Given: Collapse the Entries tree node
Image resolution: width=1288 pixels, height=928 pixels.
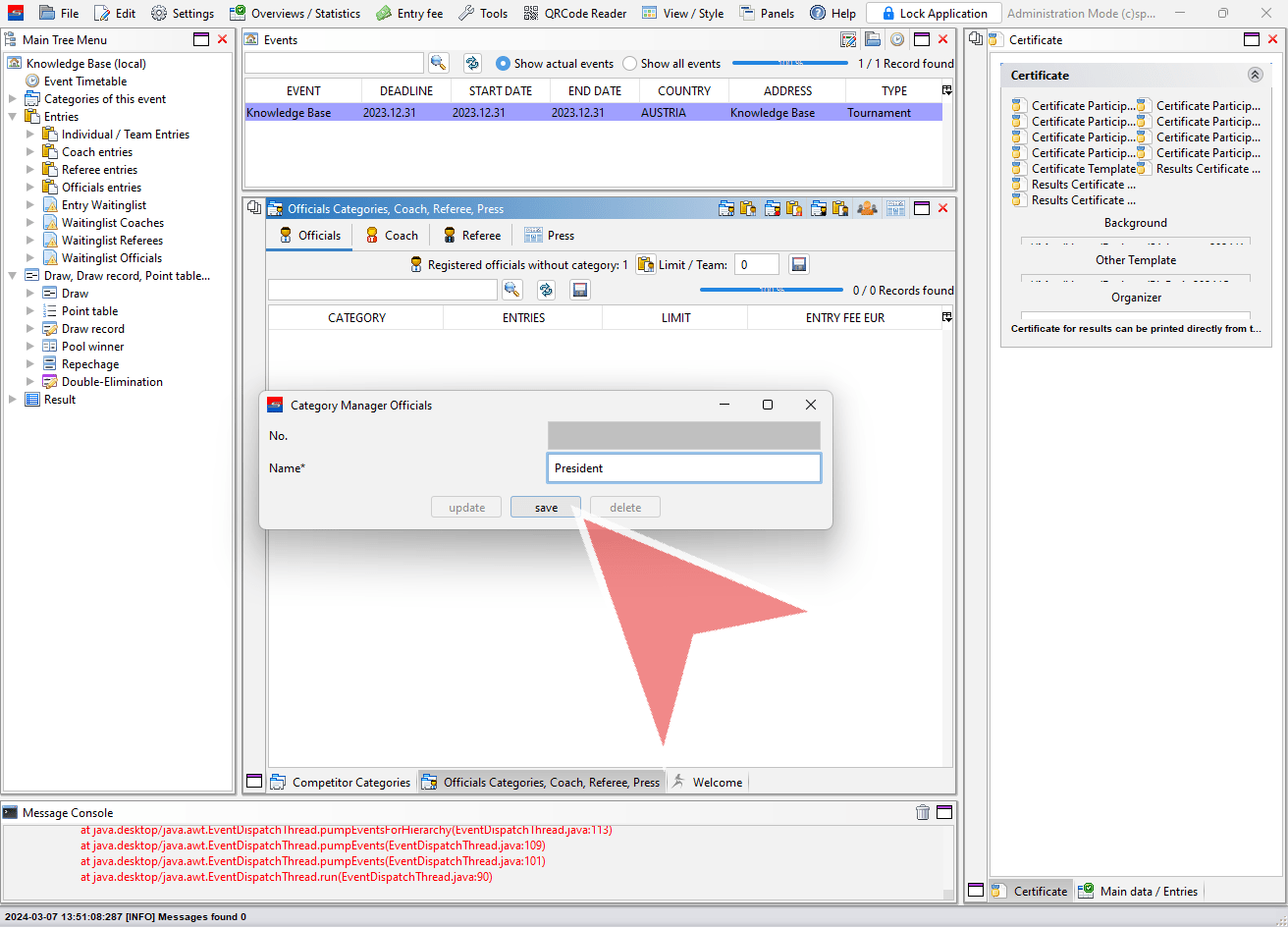Looking at the screenshot, I should tap(13, 117).
